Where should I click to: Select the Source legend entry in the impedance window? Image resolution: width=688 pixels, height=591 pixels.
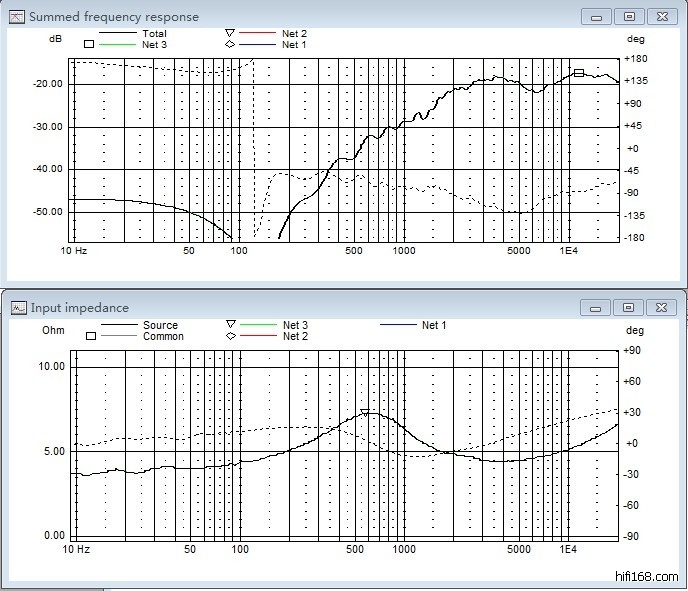coord(160,325)
